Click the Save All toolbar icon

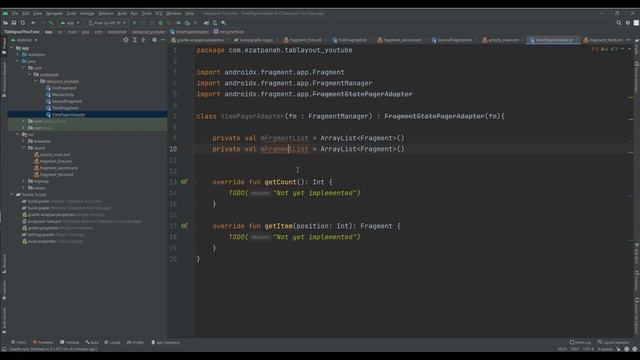pos(14,23)
